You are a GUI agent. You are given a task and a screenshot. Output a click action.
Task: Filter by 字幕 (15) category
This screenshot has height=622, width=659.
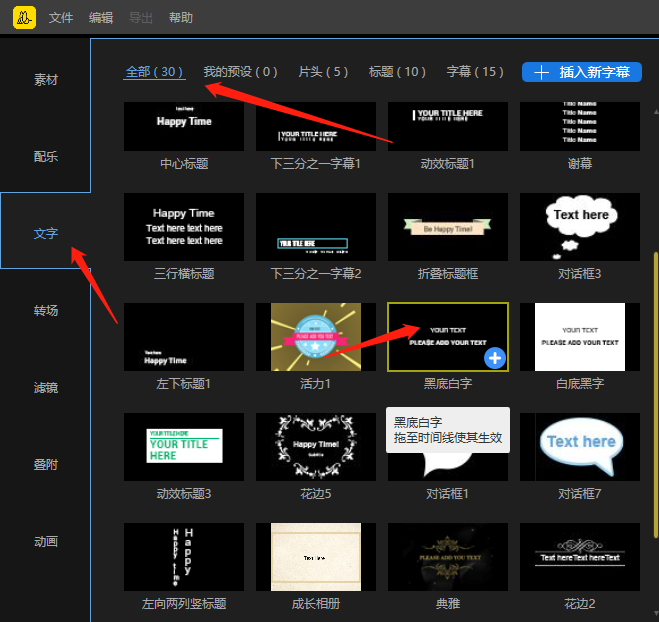(475, 72)
